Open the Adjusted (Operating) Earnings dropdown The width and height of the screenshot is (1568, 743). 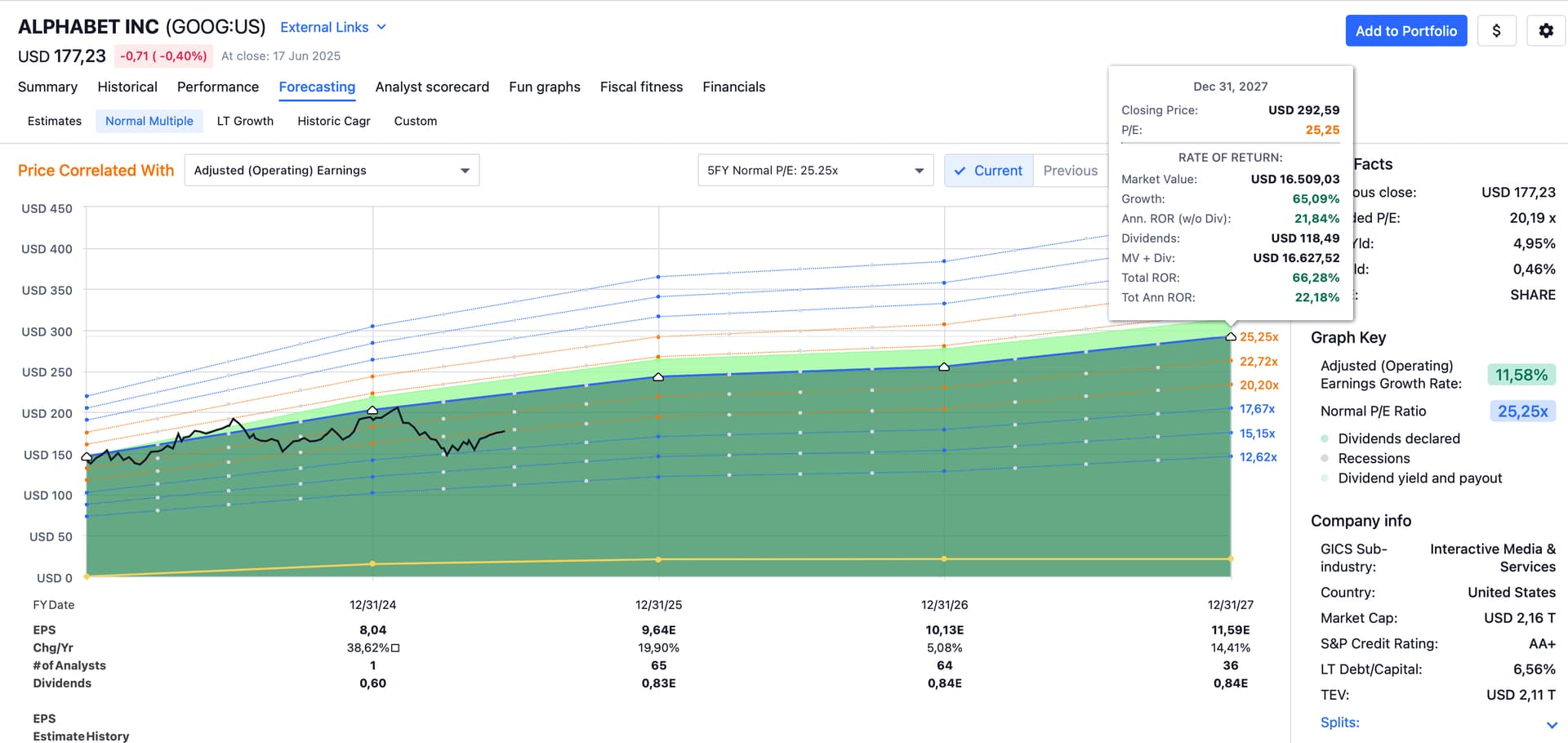click(332, 171)
